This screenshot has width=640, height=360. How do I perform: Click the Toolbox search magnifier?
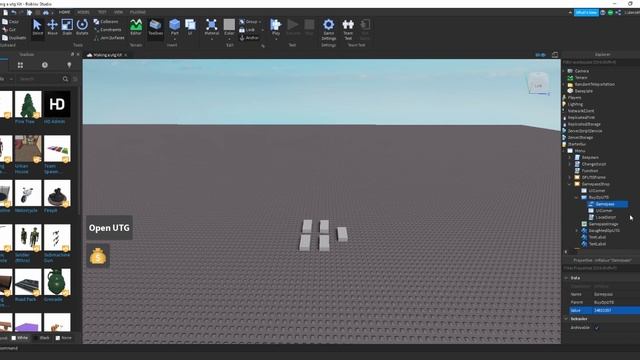point(65,79)
